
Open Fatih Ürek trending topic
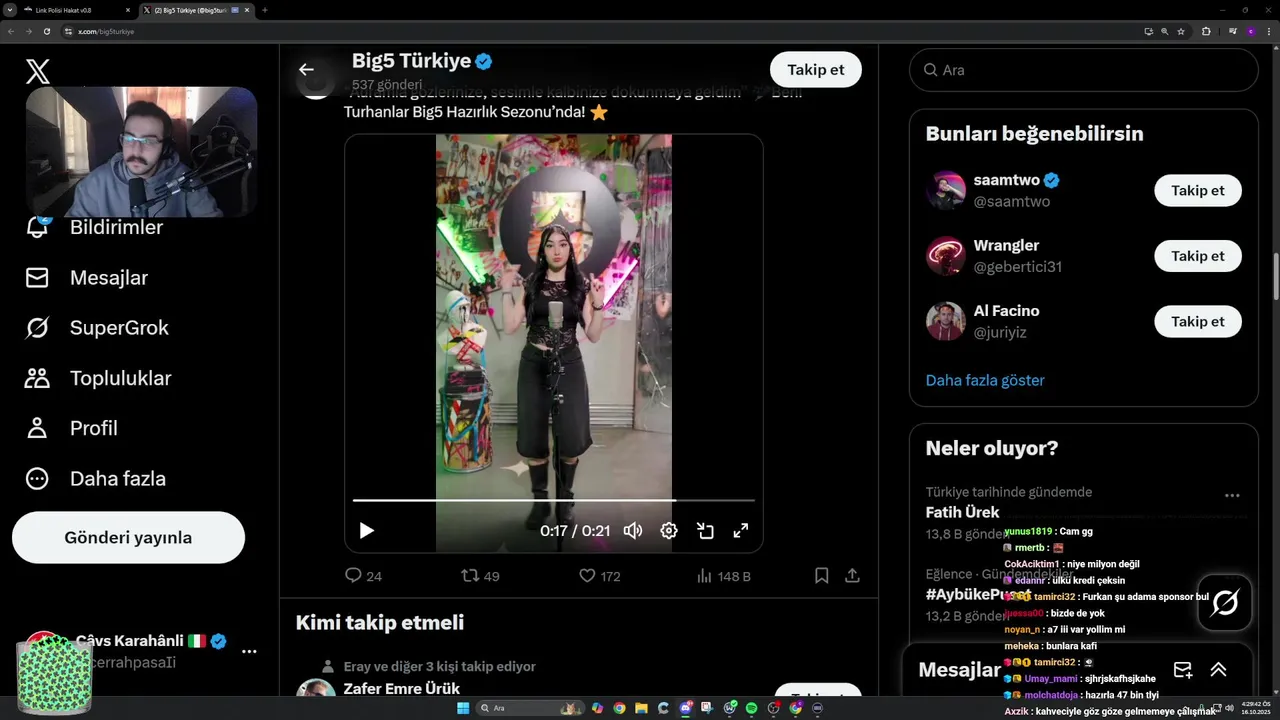click(x=962, y=512)
